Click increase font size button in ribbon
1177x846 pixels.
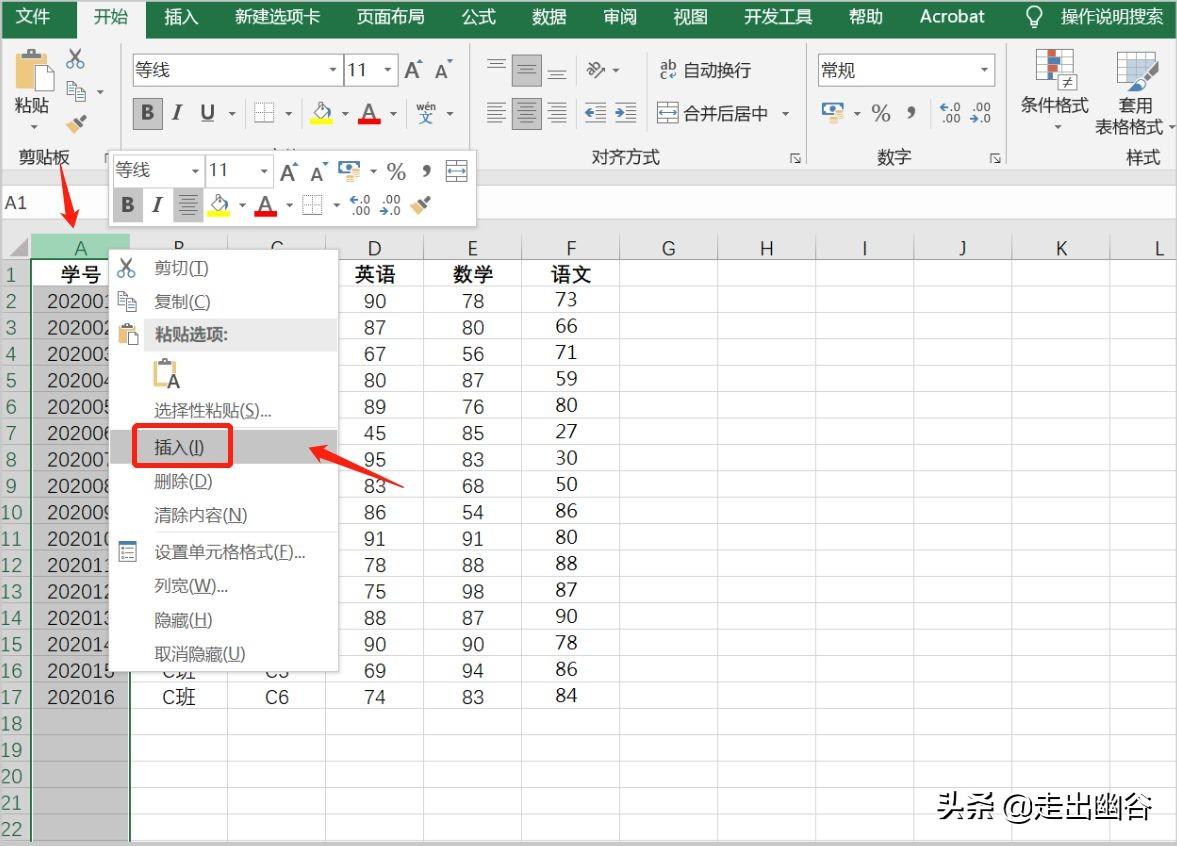pyautogui.click(x=413, y=70)
